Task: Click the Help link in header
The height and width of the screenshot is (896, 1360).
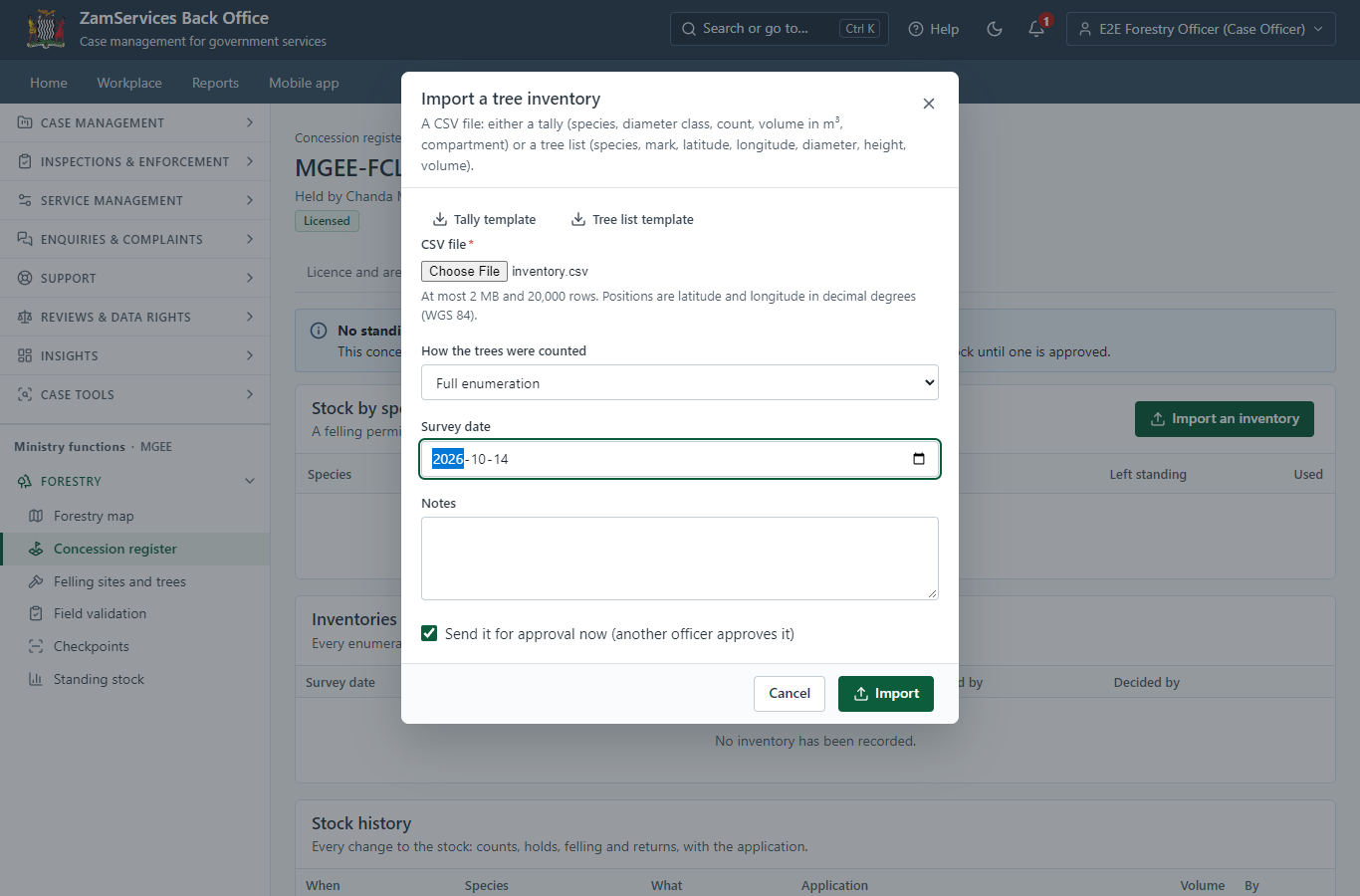Action: 934,29
